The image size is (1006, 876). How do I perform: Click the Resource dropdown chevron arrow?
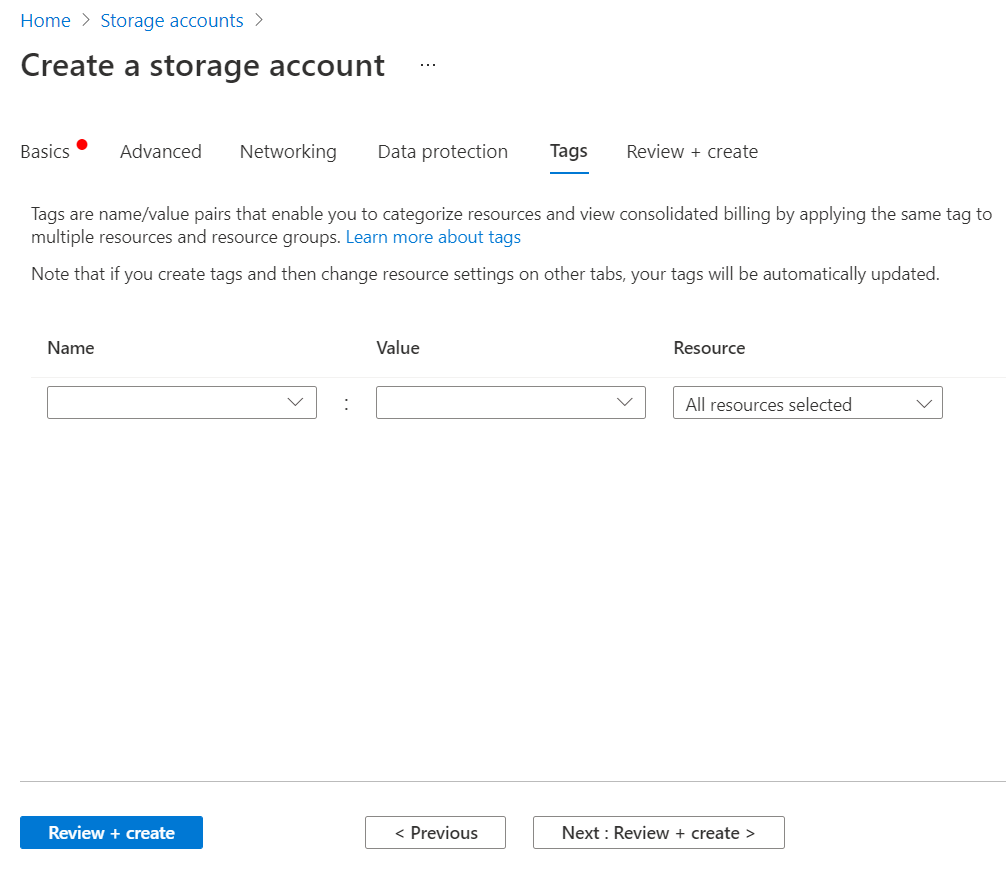coord(923,404)
